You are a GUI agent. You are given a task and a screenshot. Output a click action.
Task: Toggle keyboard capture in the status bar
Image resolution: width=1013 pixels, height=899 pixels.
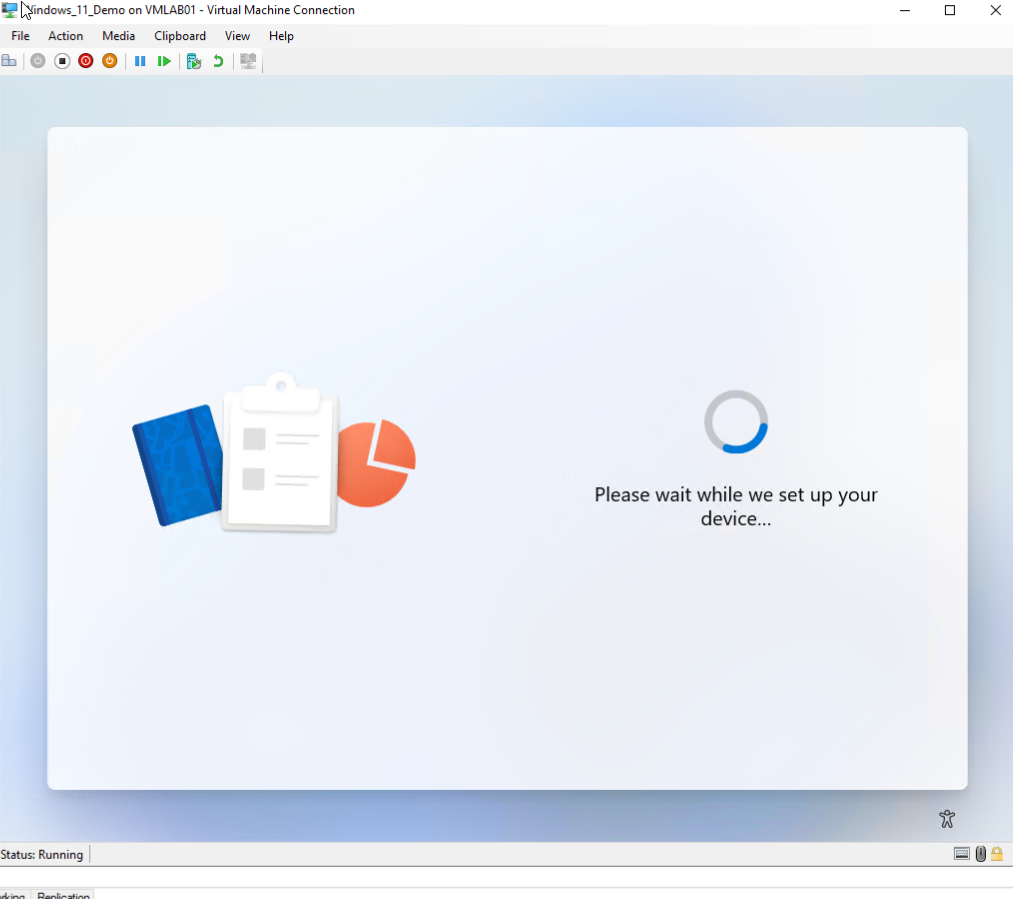962,853
